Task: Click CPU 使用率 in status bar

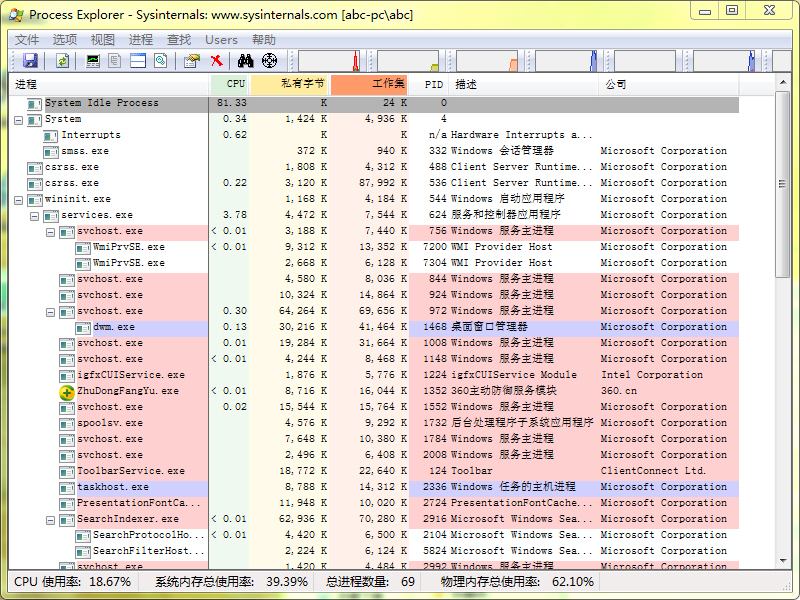Action: pyautogui.click(x=72, y=582)
